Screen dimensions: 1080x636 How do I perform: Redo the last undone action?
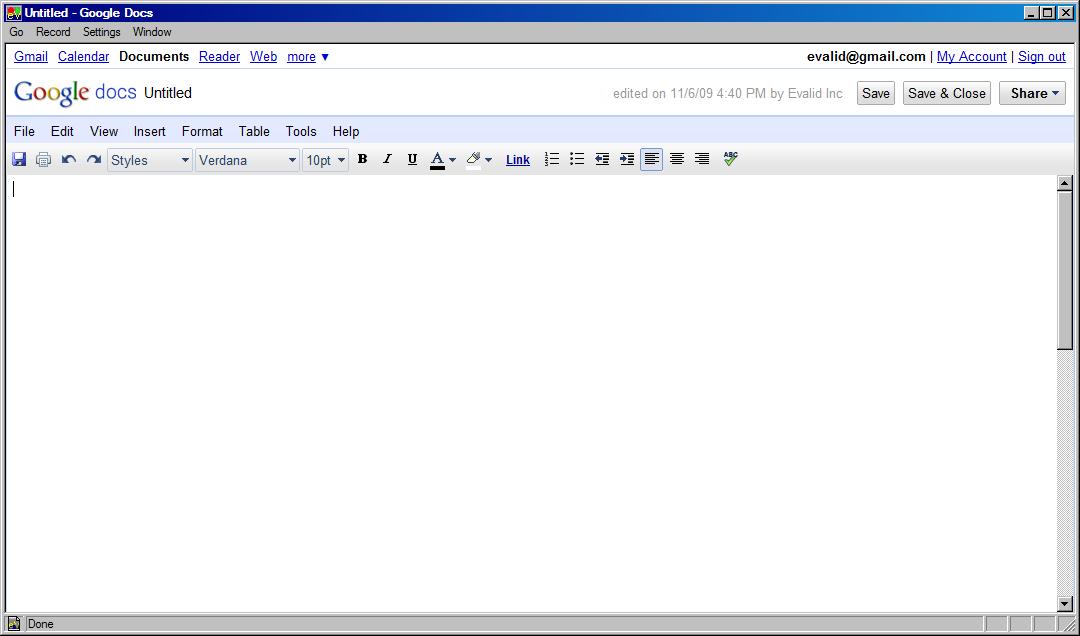pos(94,160)
